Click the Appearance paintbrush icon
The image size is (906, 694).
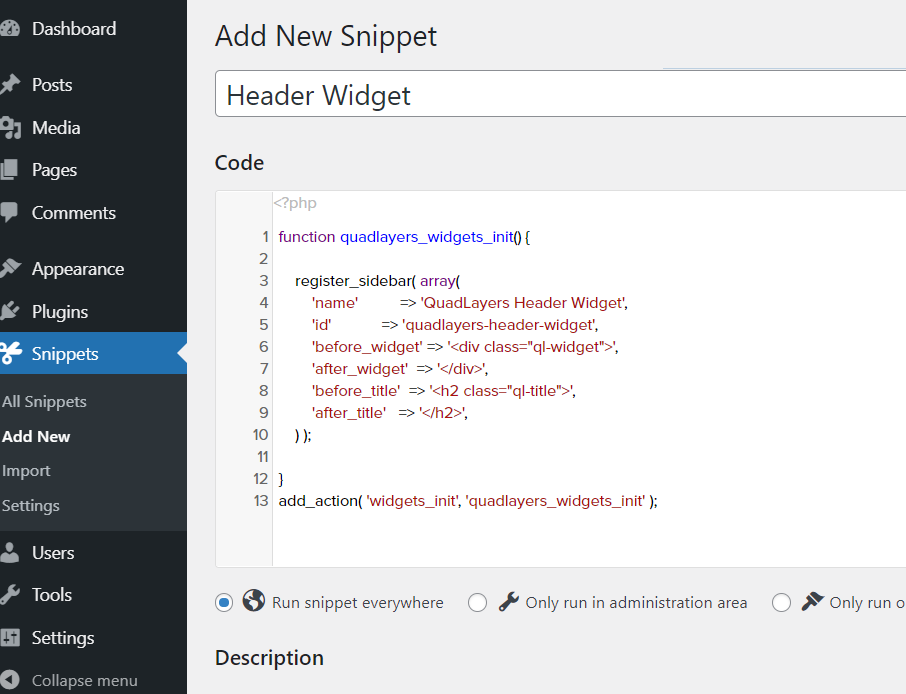tap(10, 269)
